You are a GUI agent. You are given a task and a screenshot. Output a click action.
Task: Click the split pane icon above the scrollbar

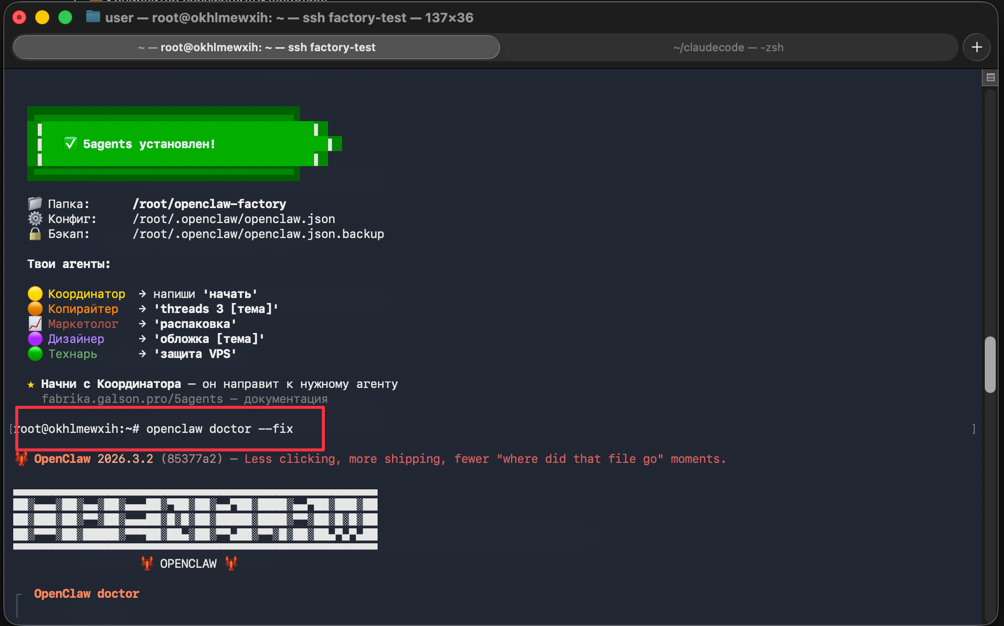click(991, 77)
